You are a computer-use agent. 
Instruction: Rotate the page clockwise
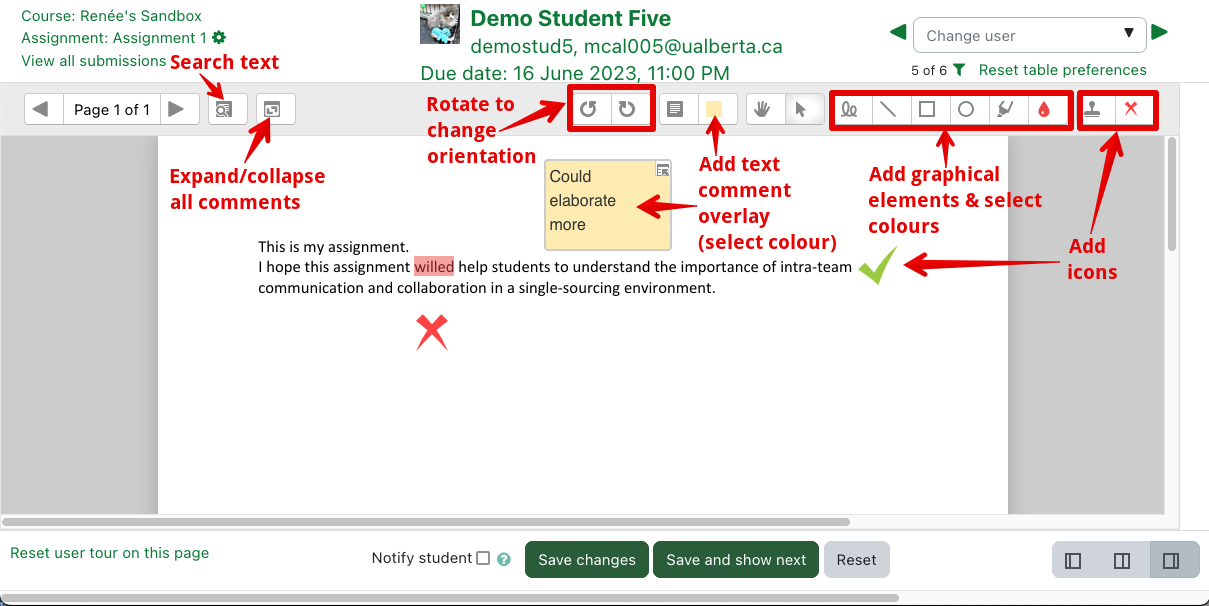[627, 109]
